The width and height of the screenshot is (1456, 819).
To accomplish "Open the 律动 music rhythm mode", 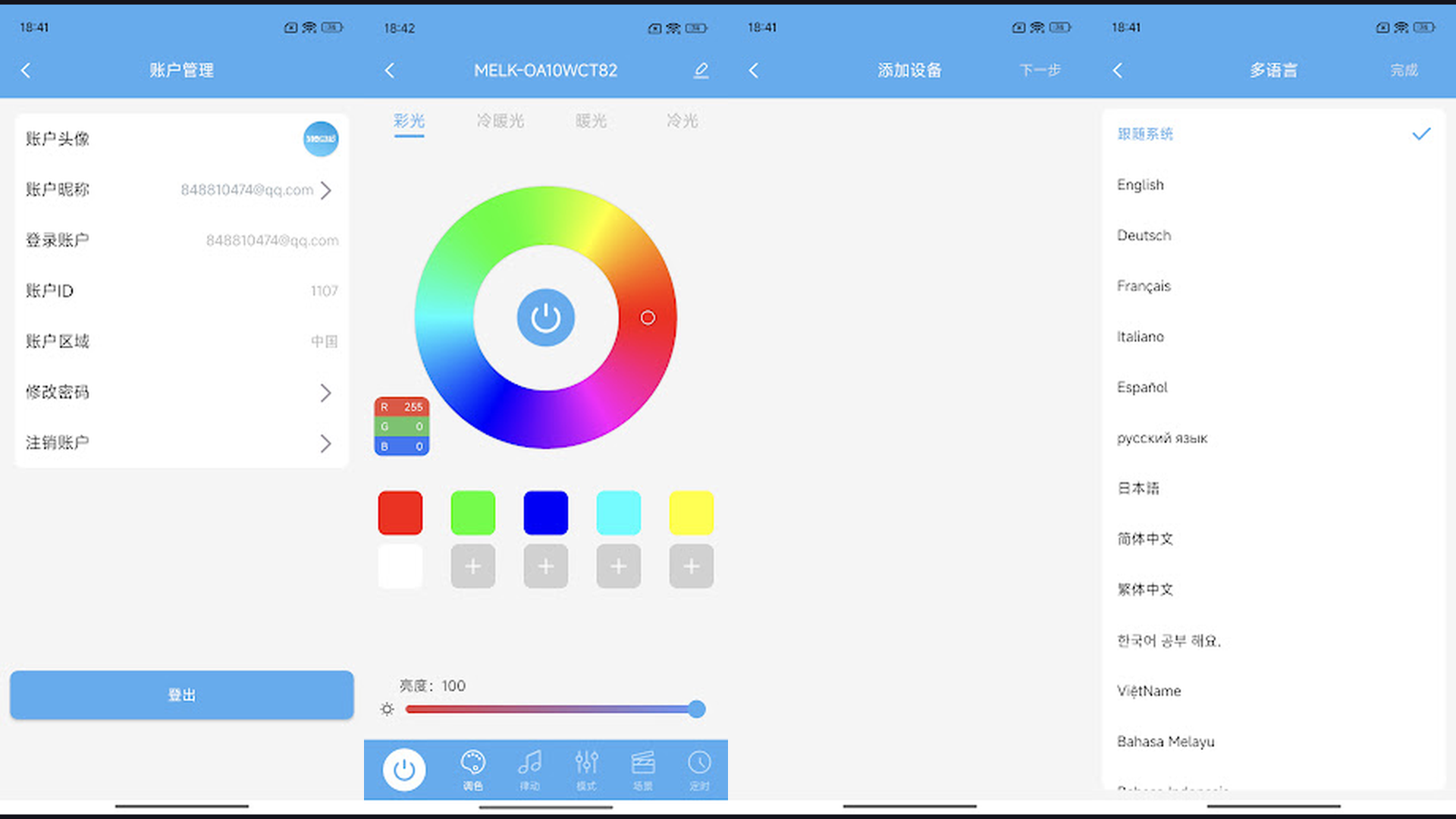I will tap(529, 768).
